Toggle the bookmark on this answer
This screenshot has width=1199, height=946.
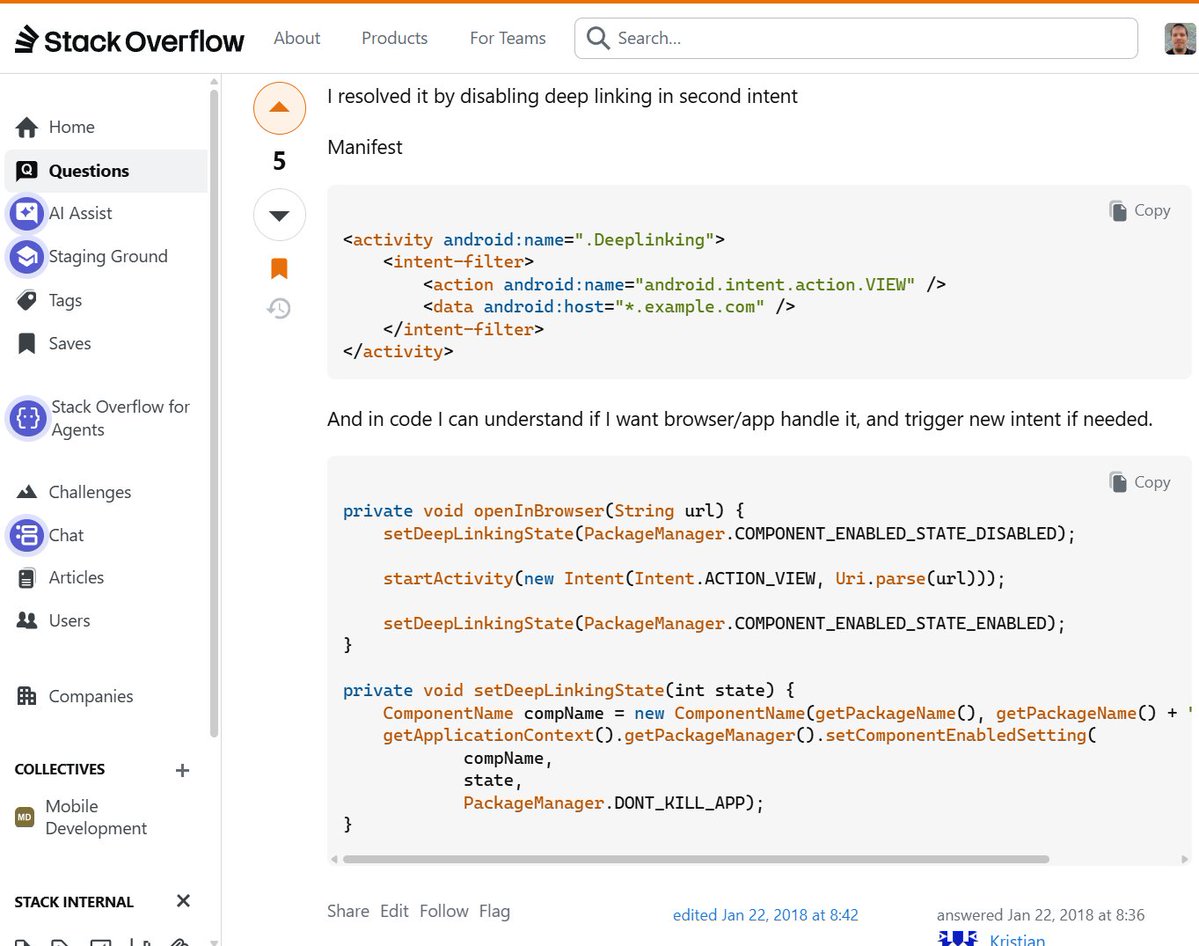click(x=279, y=268)
